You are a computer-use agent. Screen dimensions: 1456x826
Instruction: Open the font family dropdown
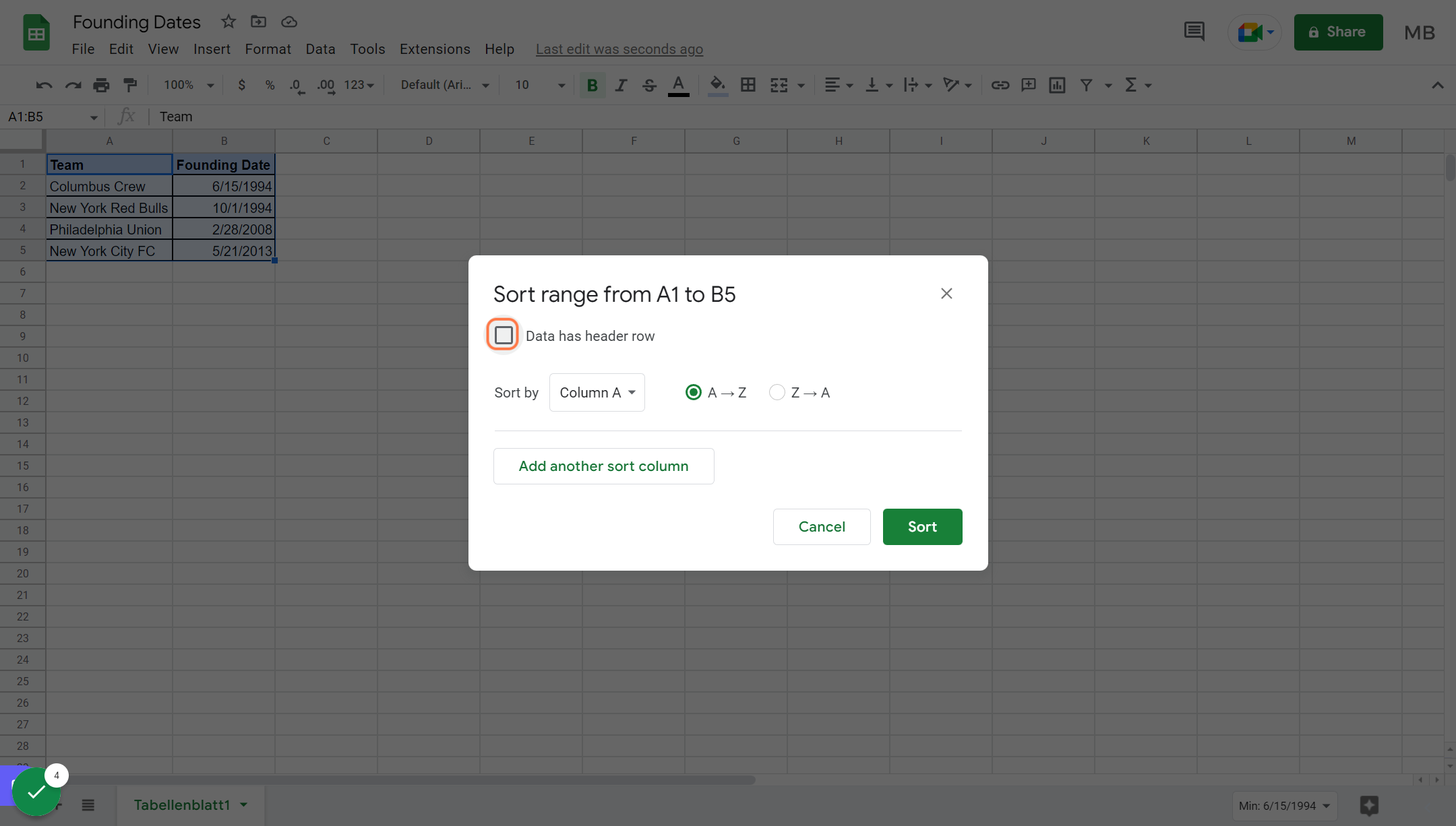[x=445, y=85]
